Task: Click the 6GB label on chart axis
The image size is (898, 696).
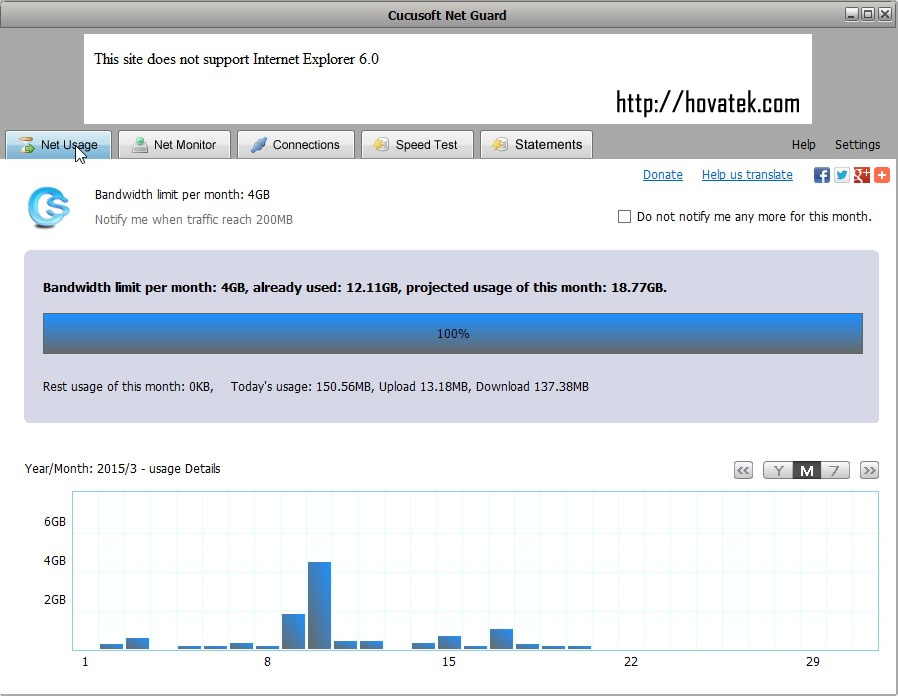Action: pyautogui.click(x=55, y=522)
